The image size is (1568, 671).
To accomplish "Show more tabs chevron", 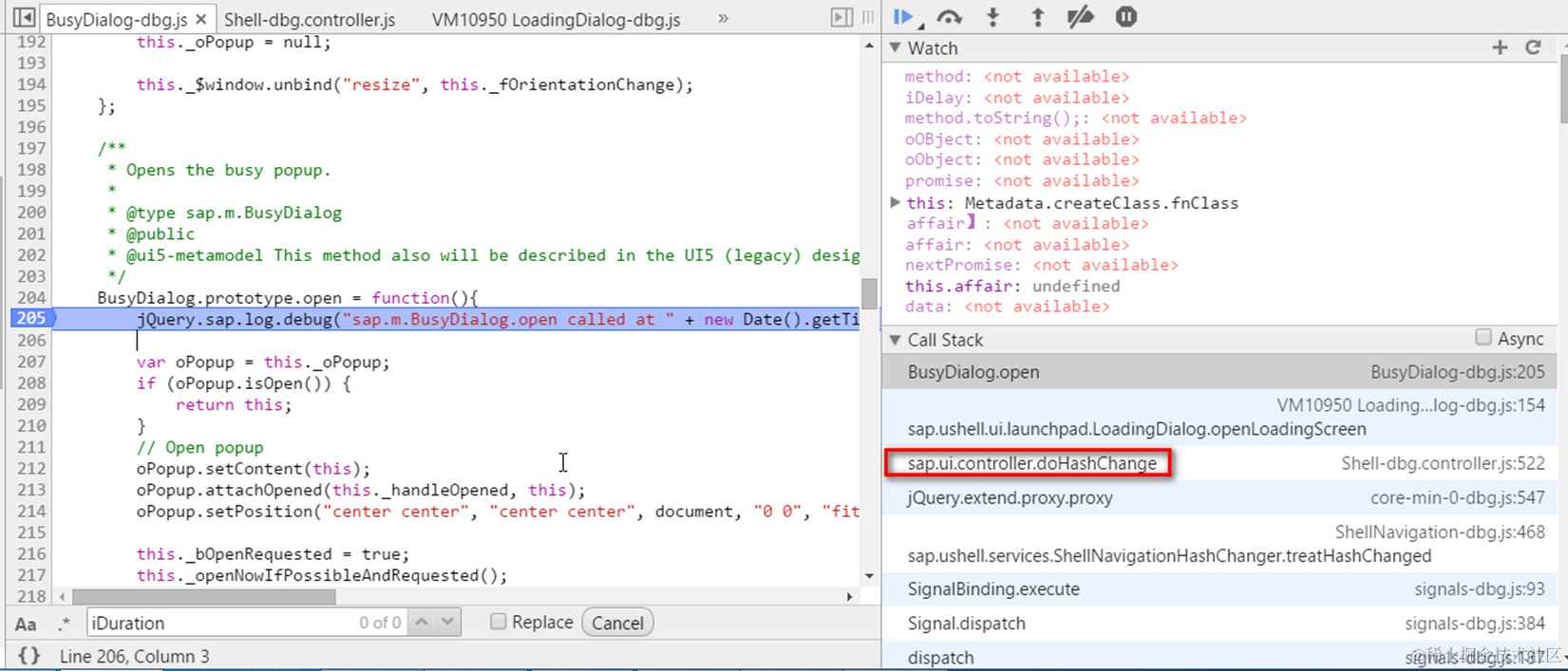I will 723,18.
